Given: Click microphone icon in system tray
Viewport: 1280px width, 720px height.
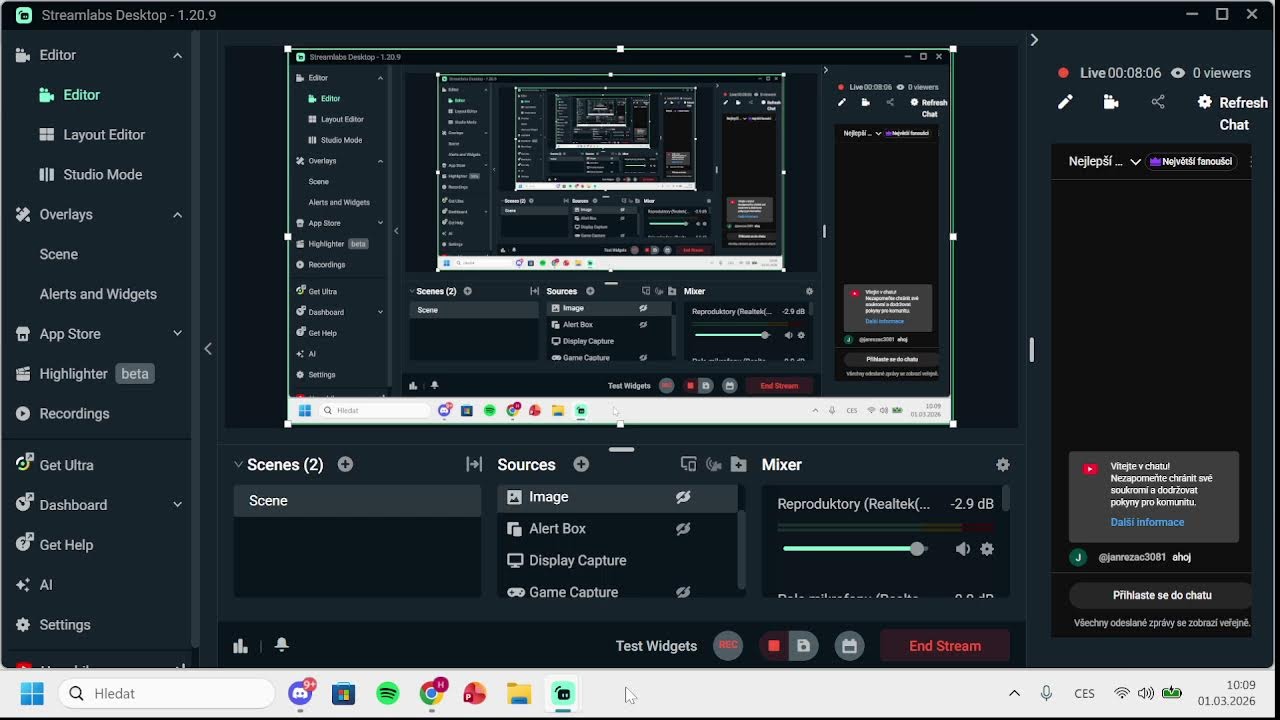Looking at the screenshot, I should [x=1046, y=693].
